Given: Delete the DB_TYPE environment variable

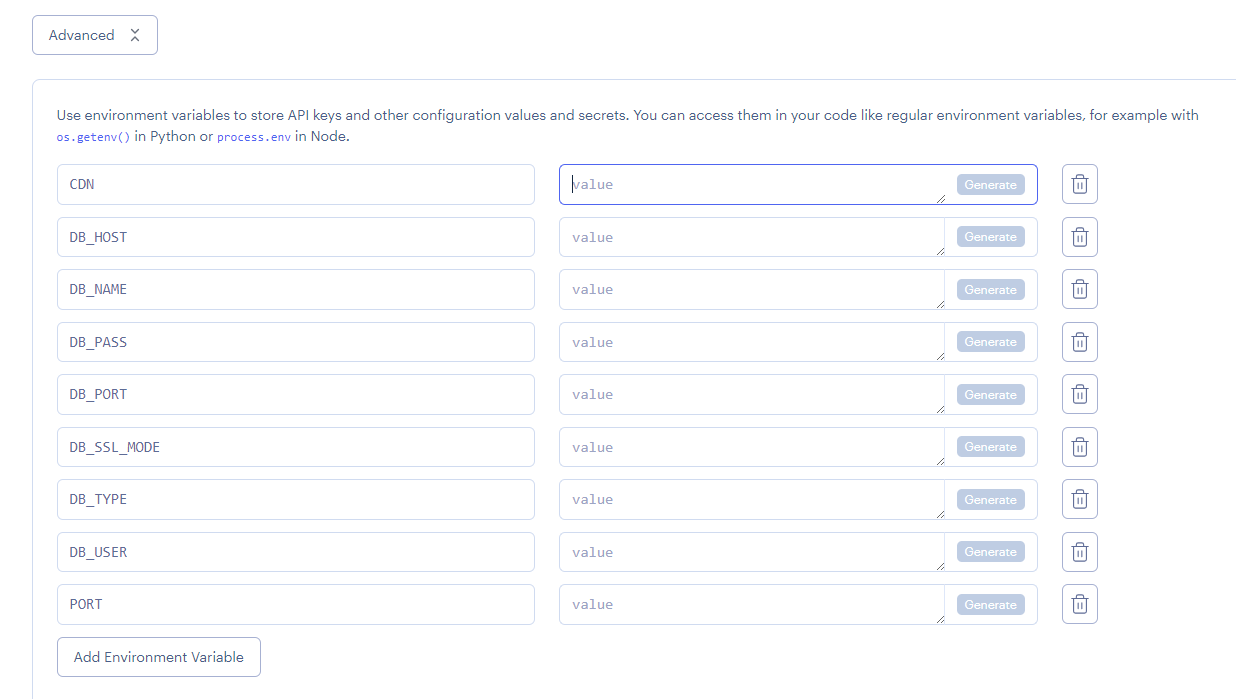Looking at the screenshot, I should click(x=1079, y=499).
